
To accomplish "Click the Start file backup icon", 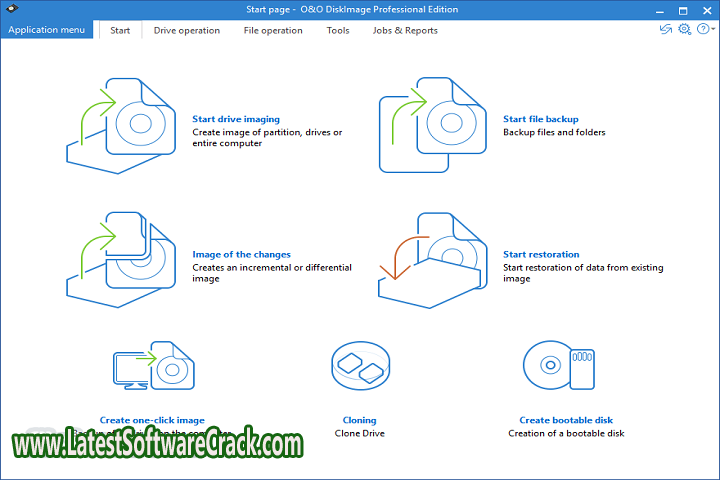I will coord(433,125).
